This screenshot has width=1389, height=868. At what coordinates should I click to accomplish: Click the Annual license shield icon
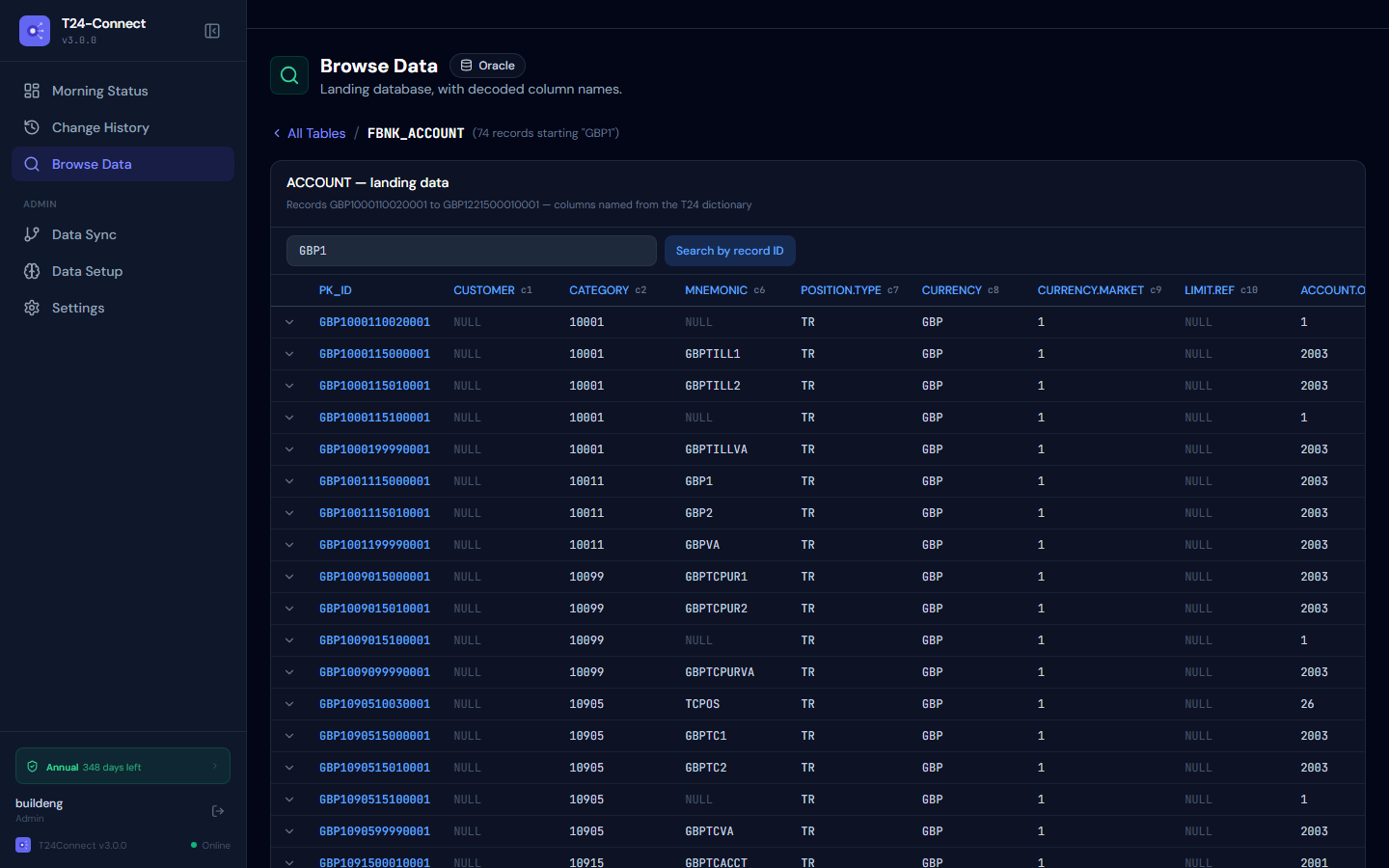coord(33,767)
